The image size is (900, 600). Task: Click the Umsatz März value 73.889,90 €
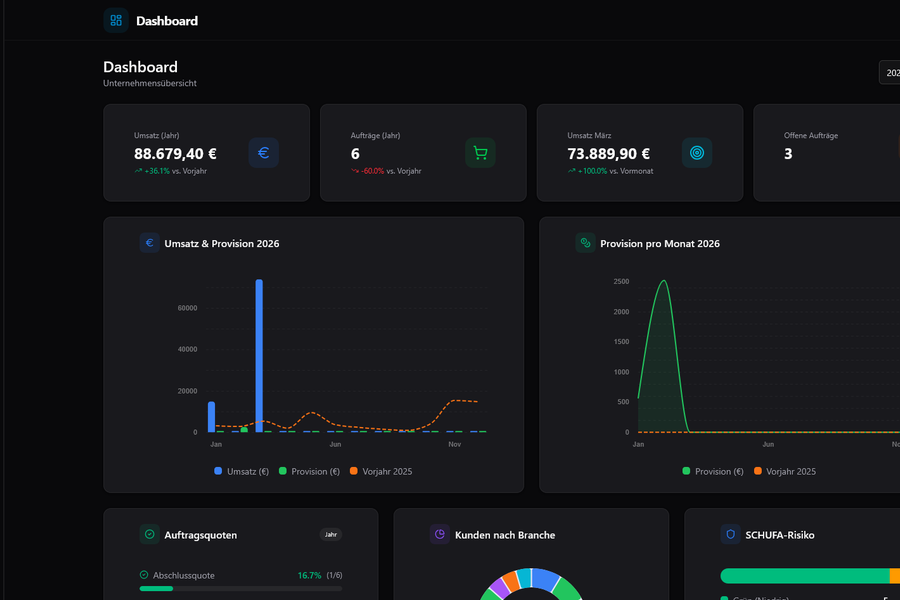click(608, 154)
